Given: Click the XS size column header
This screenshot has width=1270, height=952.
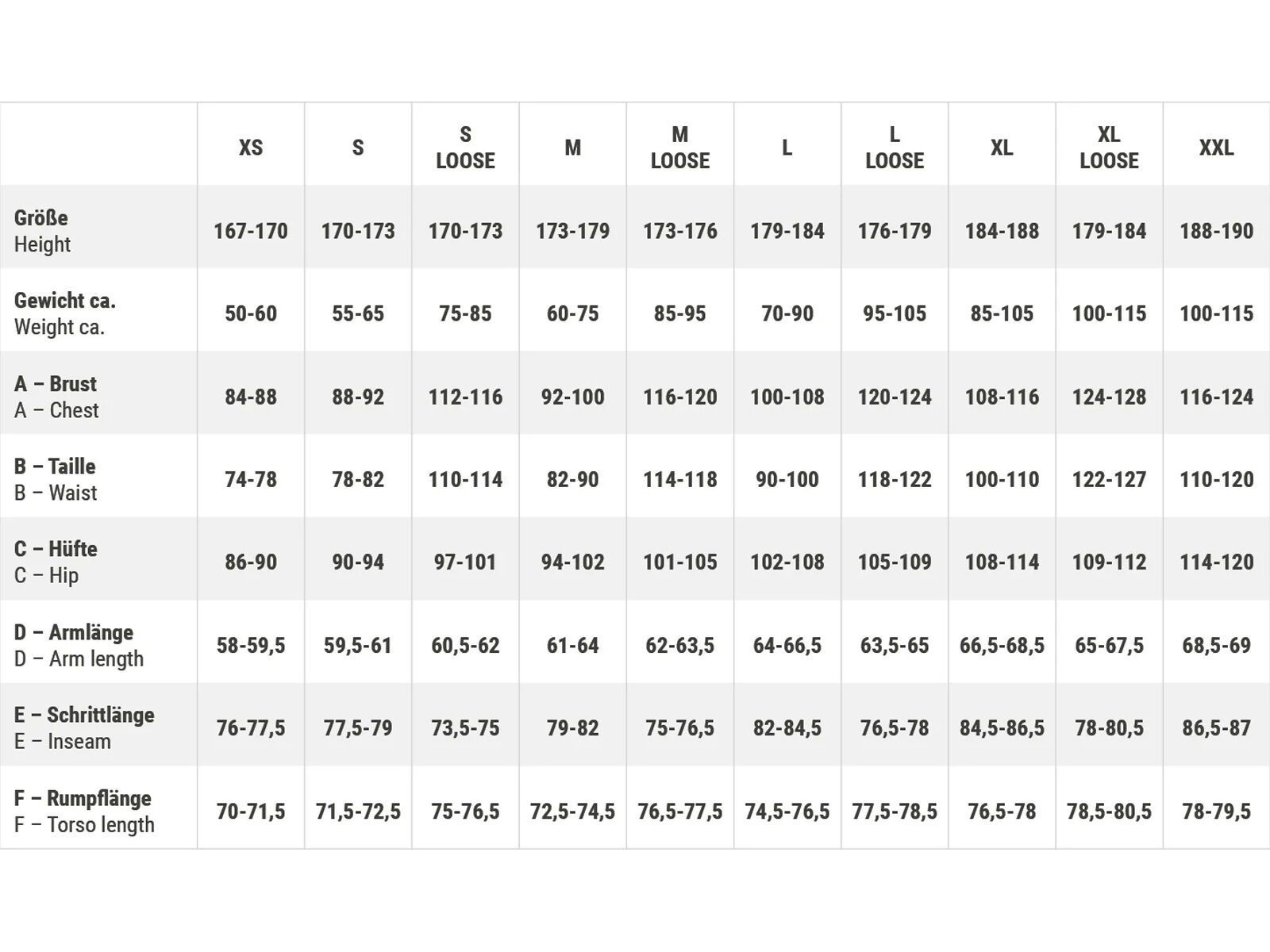Looking at the screenshot, I should coord(251,148).
